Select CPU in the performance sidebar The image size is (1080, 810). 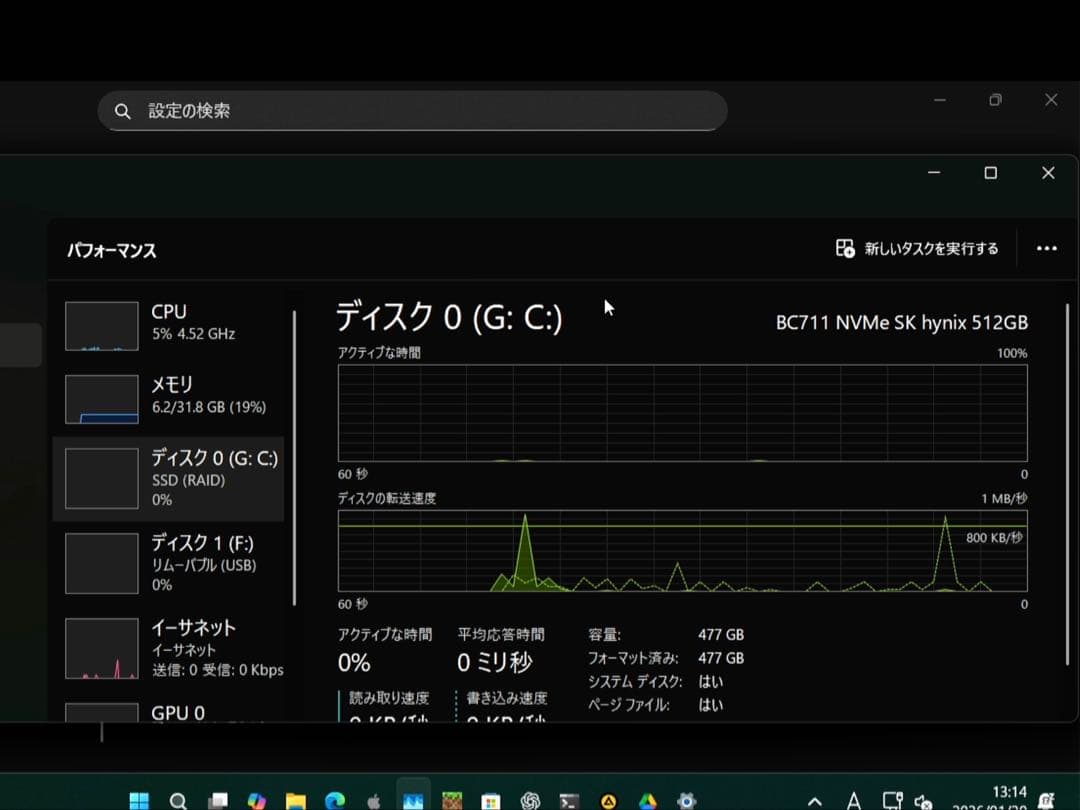168,324
